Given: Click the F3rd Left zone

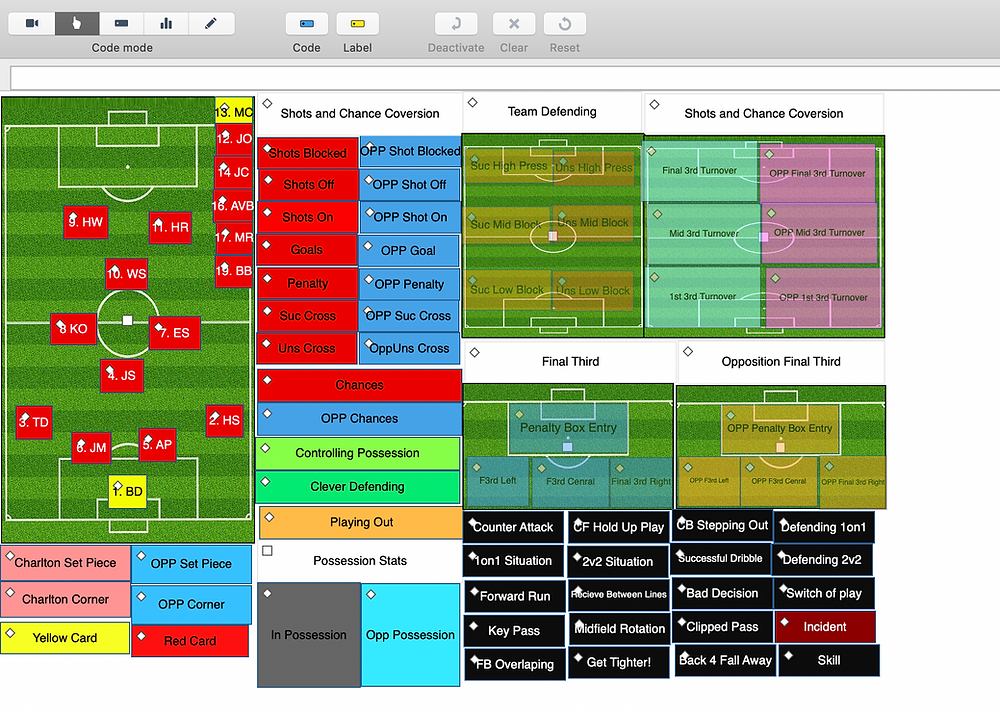Looking at the screenshot, I should click(x=498, y=481).
